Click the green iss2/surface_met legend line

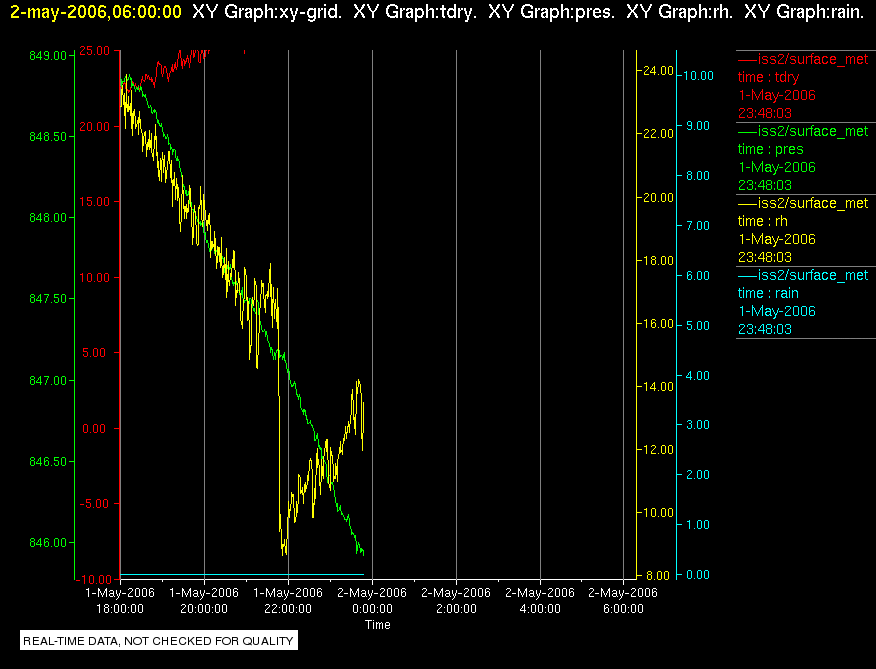[803, 131]
